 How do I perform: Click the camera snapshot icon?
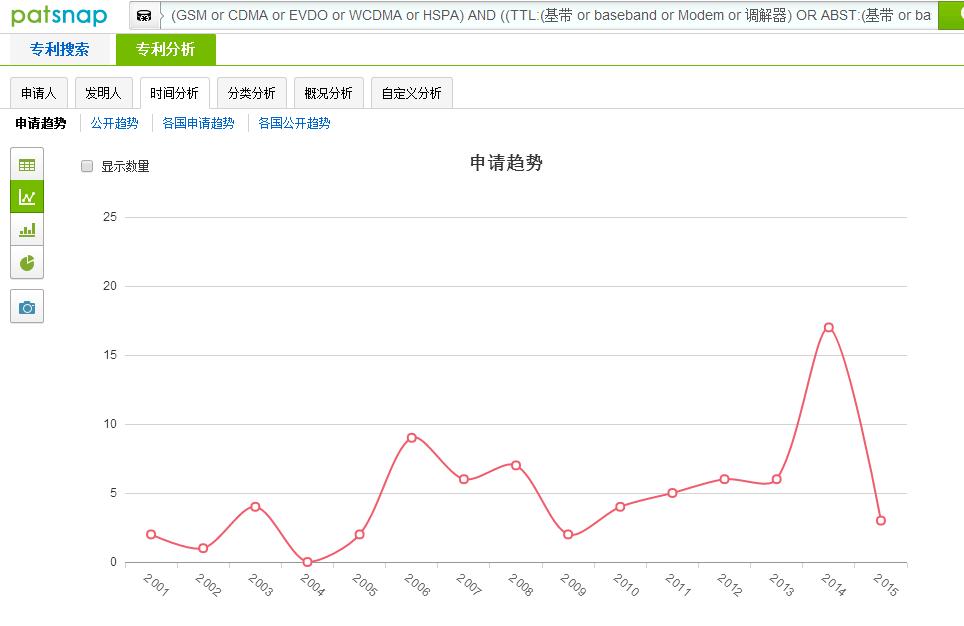coord(27,307)
